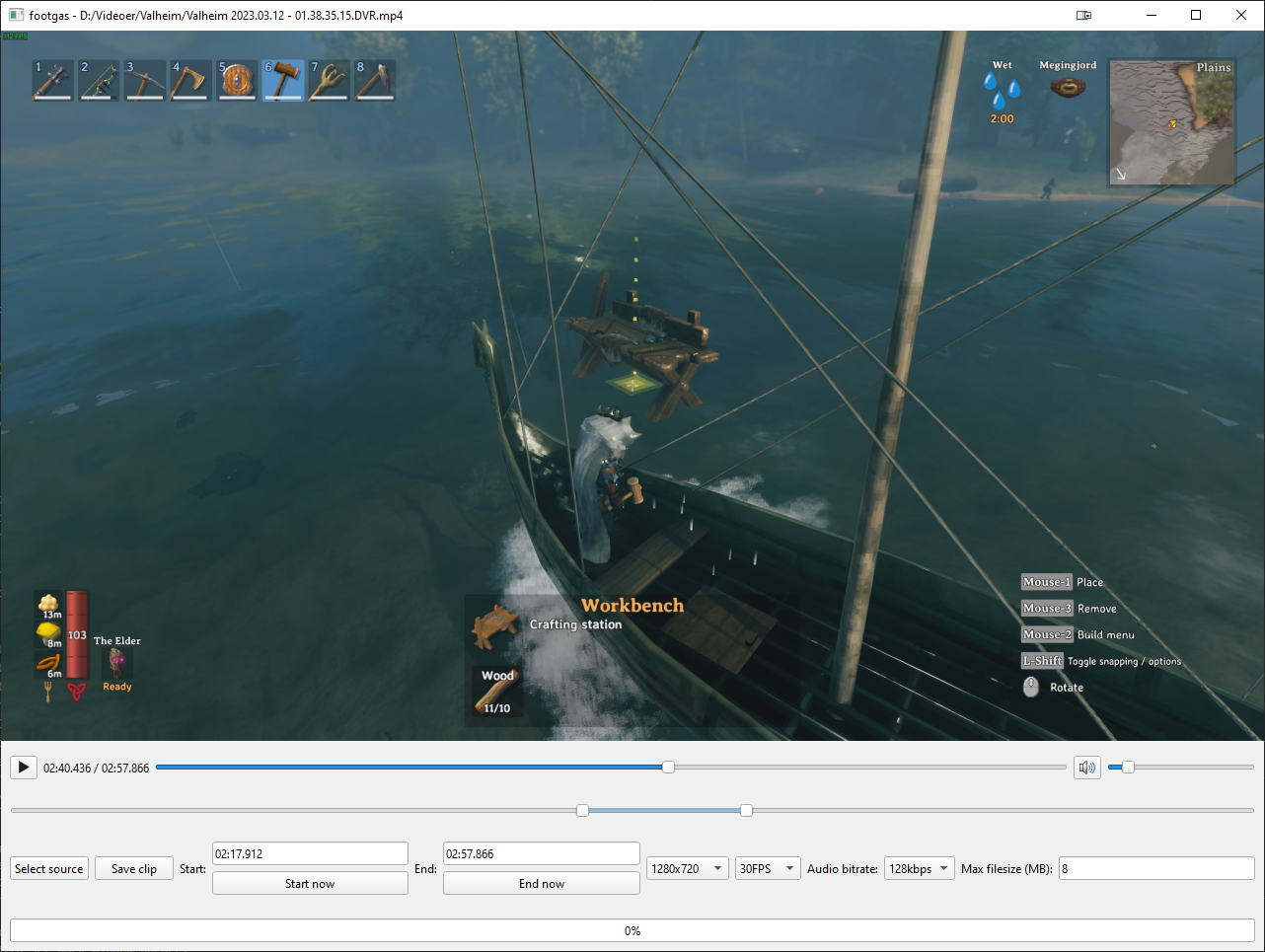This screenshot has height=952, width=1265.
Task: Open the 30FPS framerate dropdown
Action: 768,869
